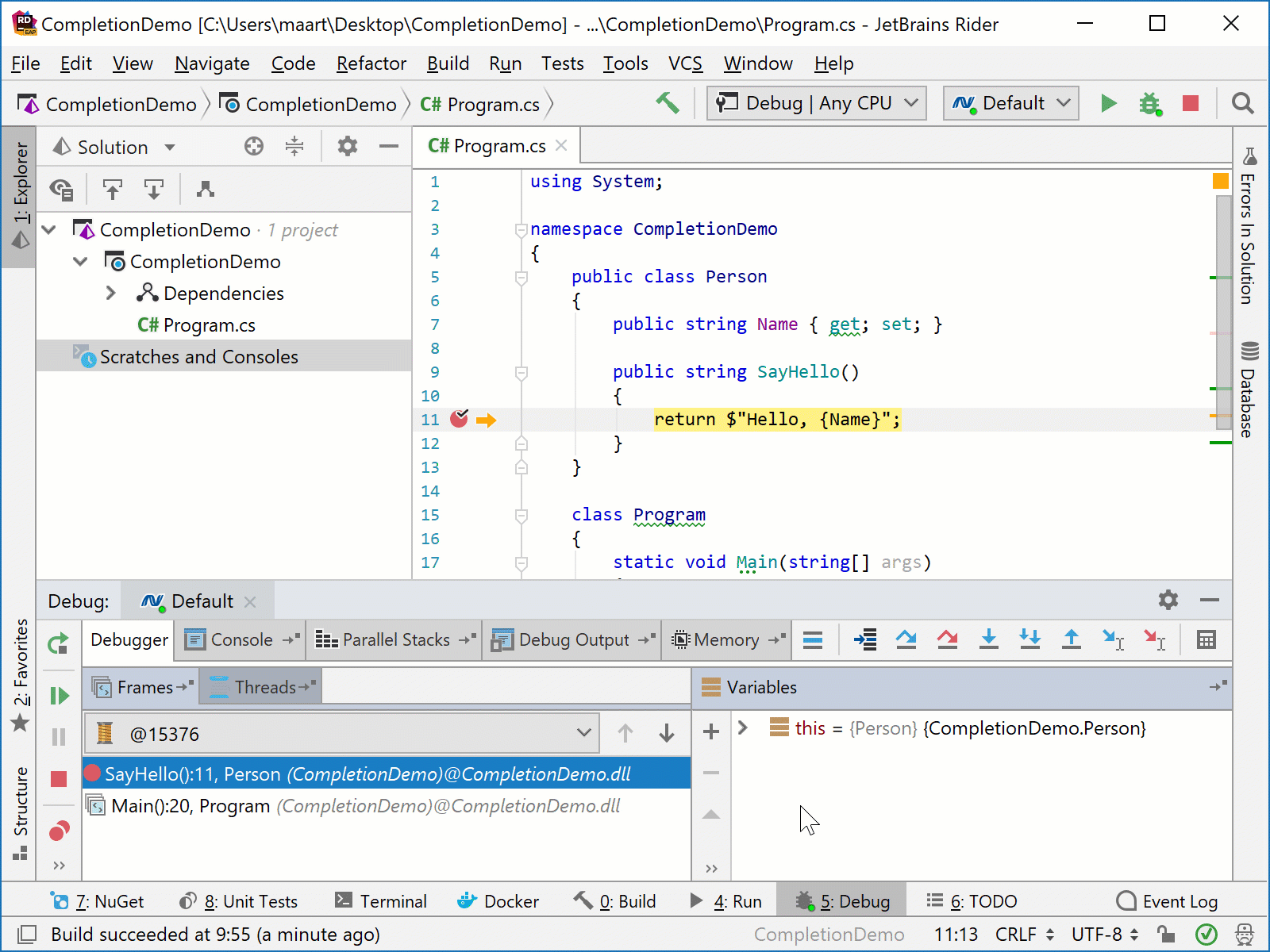Switch to the Parallel Stacks tab
The height and width of the screenshot is (952, 1270).
[x=393, y=639]
